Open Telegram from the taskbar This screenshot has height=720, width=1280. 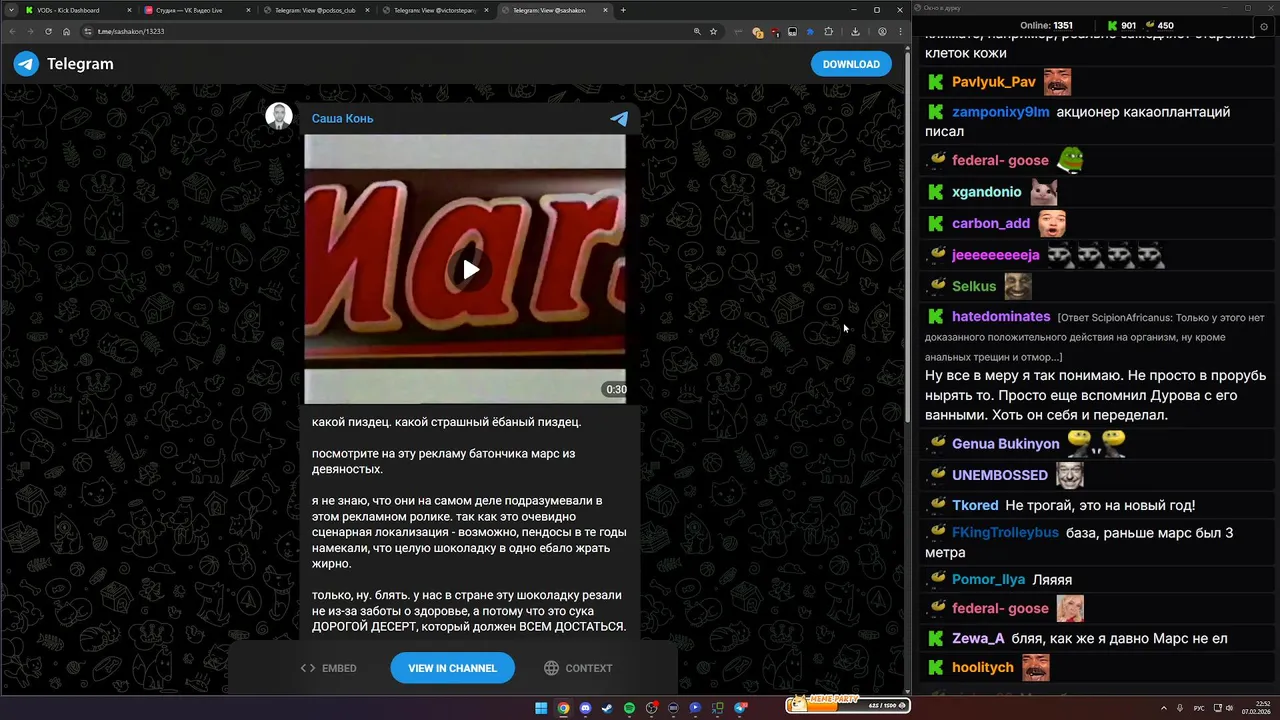click(740, 708)
